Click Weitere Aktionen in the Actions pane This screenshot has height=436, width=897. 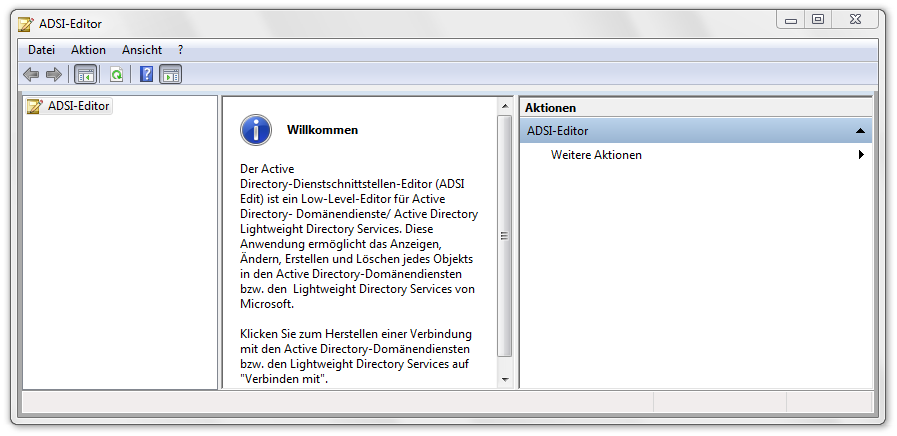pos(596,155)
